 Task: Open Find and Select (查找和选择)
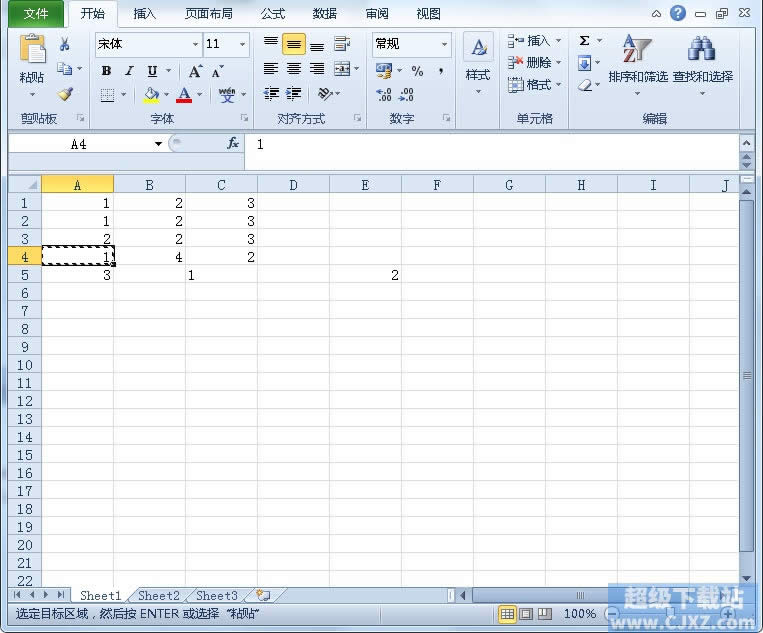coord(702,63)
